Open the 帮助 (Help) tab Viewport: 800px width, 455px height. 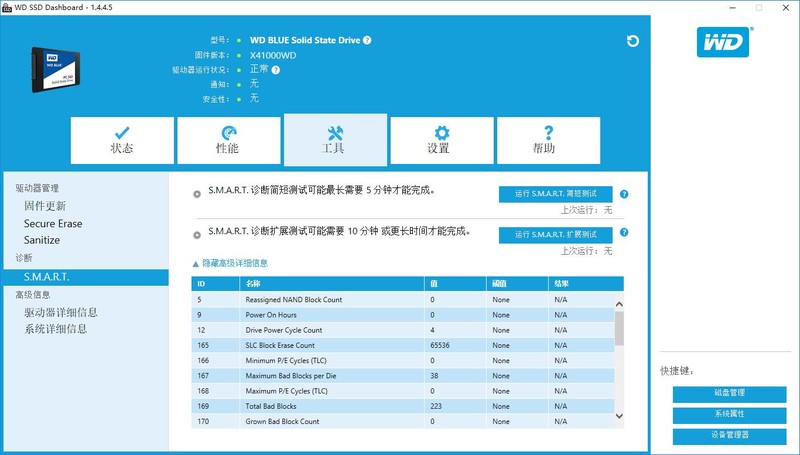coord(548,140)
